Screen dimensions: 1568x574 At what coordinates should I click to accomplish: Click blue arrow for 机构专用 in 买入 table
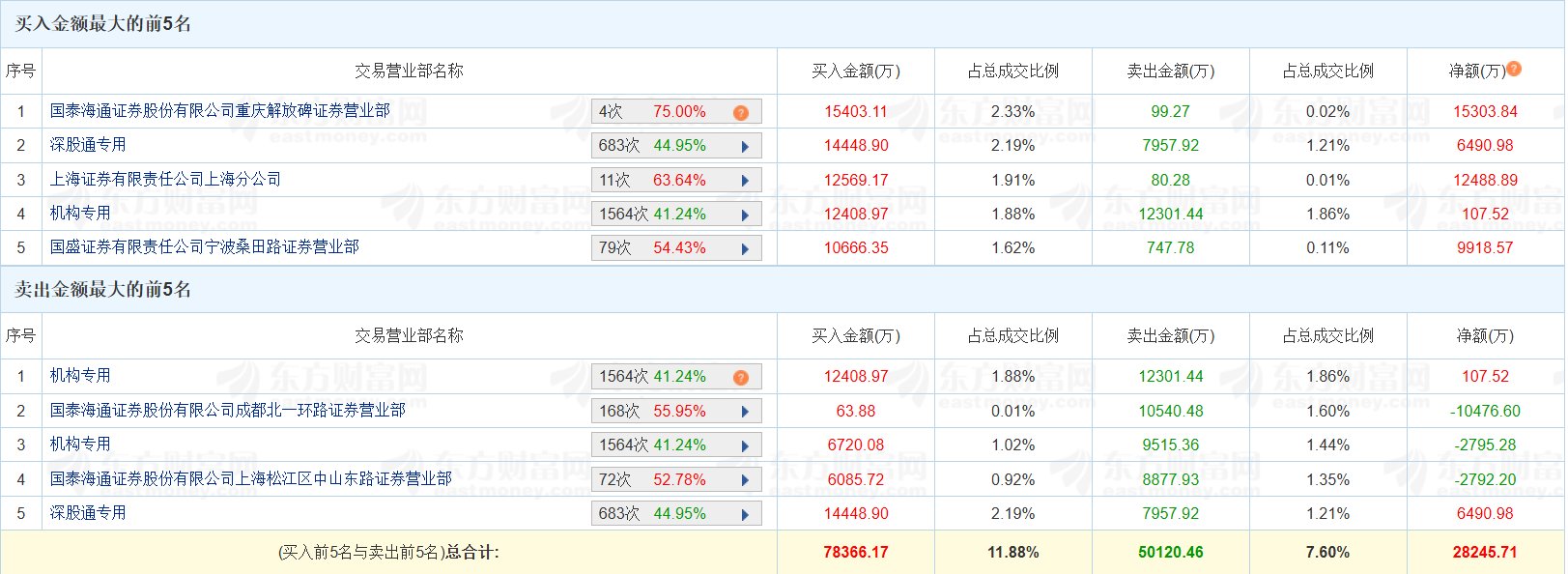pos(745,215)
